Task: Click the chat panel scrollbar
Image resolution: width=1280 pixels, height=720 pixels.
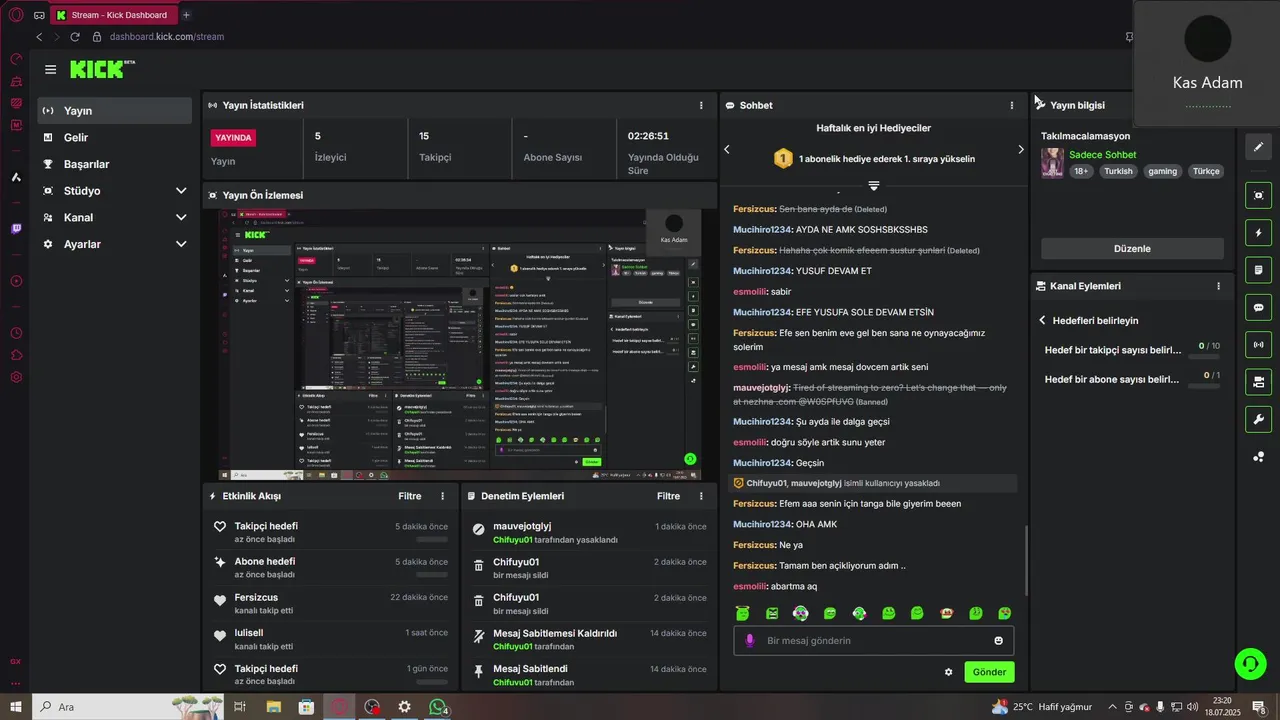Action: click(x=1026, y=560)
